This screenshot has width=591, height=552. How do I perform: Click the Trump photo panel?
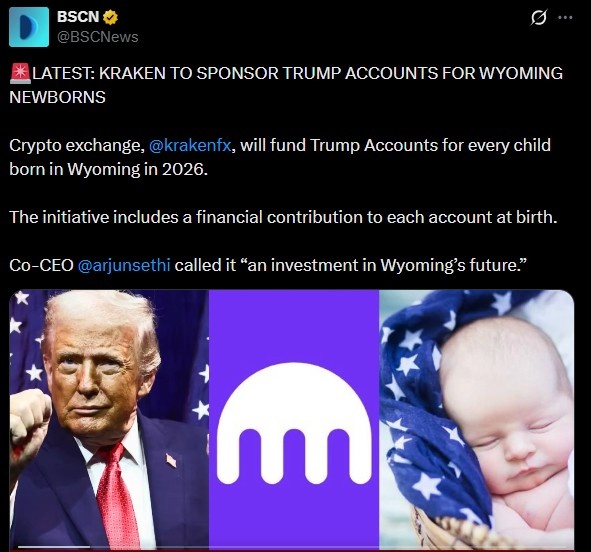pos(109,419)
